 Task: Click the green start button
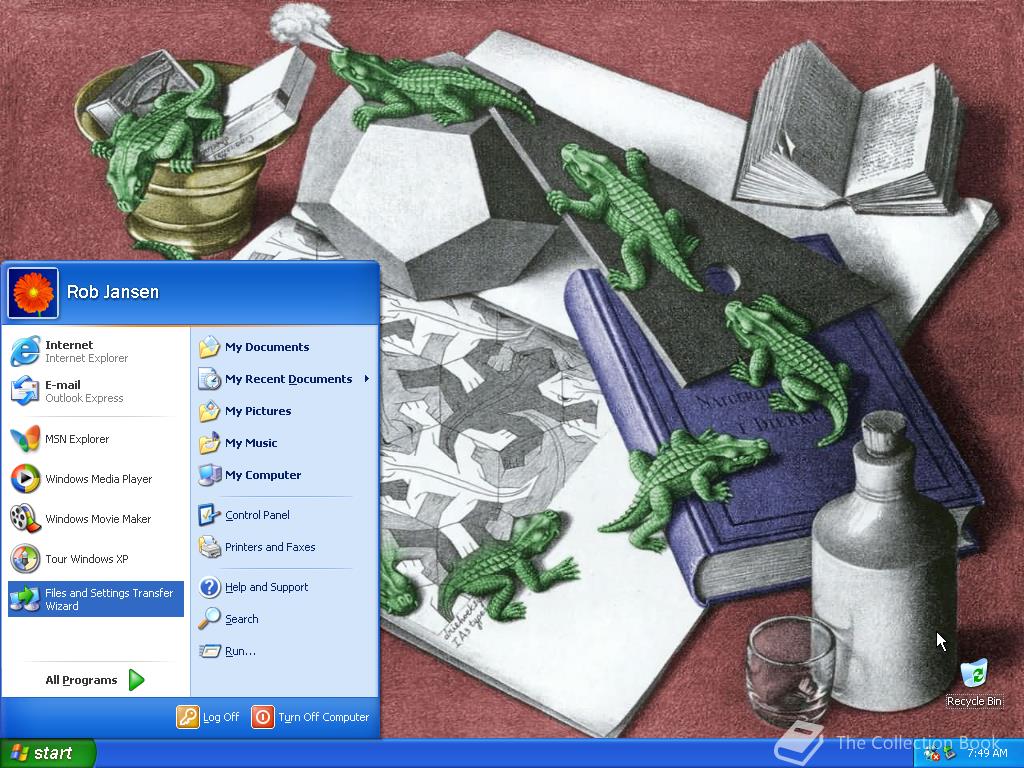[x=48, y=753]
